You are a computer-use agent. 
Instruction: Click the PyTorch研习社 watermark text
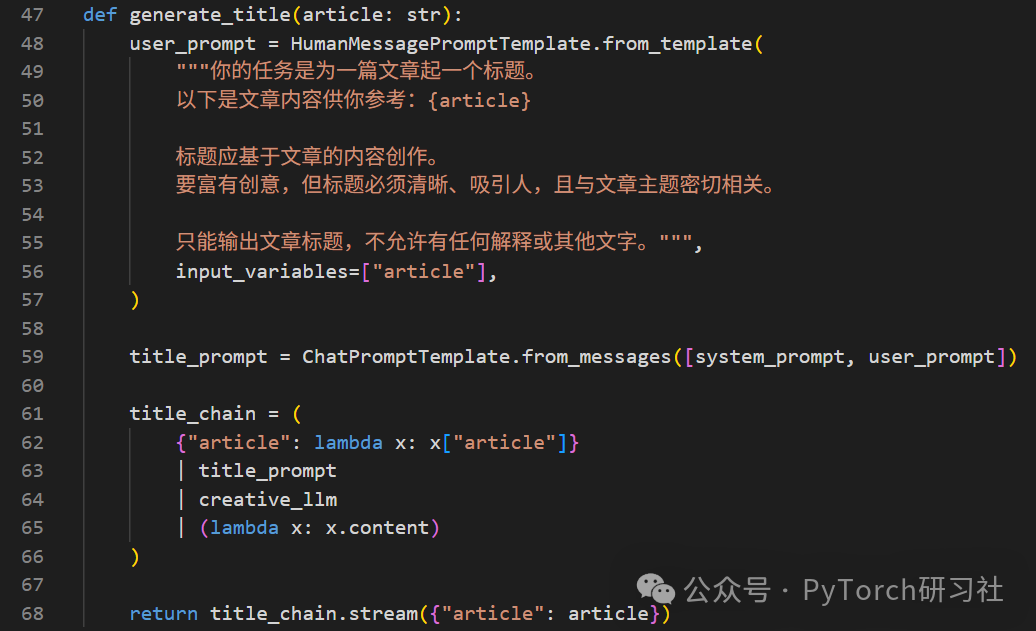903,590
